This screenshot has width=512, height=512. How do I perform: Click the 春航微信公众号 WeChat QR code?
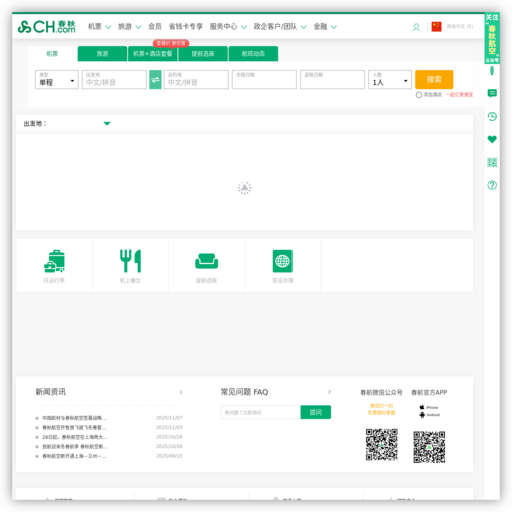[382, 445]
